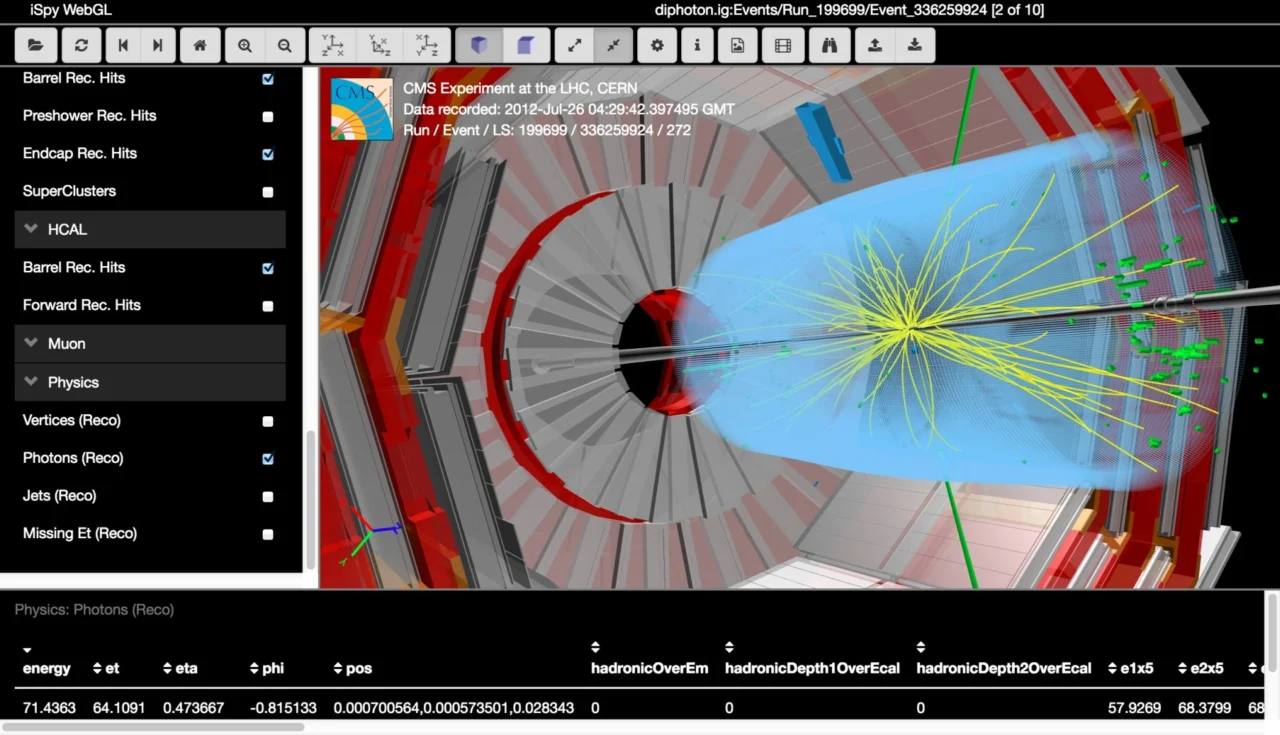Enable the Preshower Rec. Hits checkbox
This screenshot has width=1280, height=735.
(268, 117)
